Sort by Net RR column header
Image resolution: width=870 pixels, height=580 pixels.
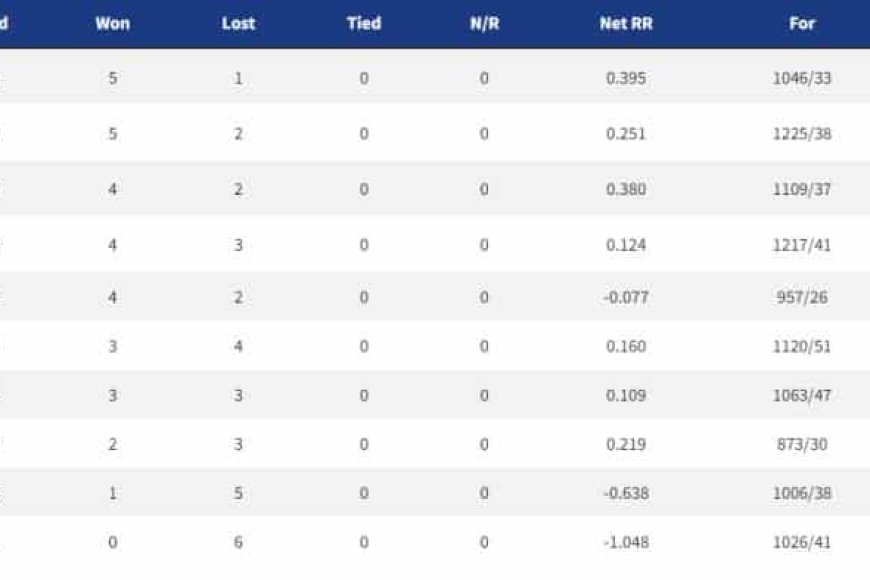click(626, 23)
